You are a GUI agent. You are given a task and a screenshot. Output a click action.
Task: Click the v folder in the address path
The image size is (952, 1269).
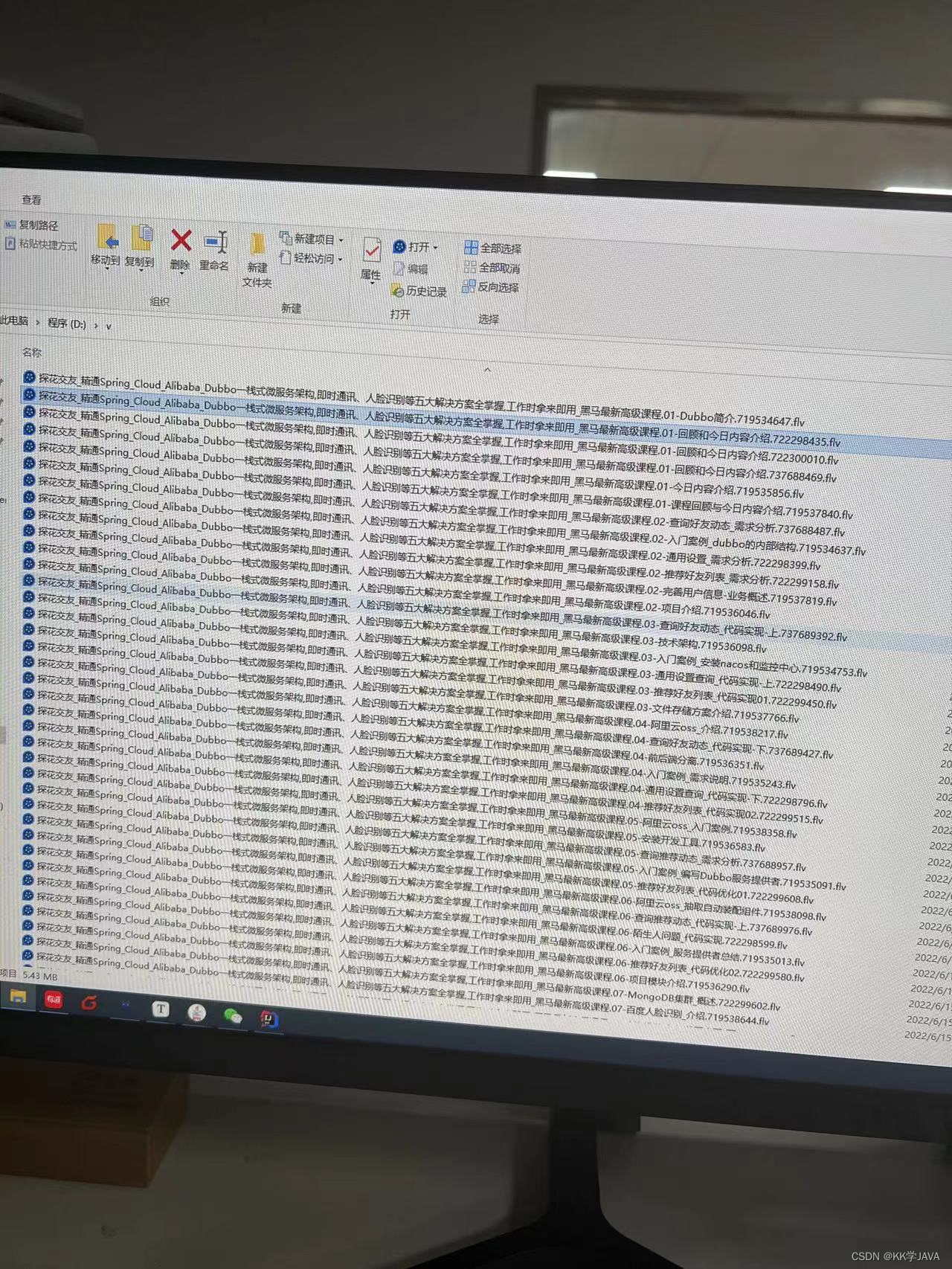pos(108,326)
